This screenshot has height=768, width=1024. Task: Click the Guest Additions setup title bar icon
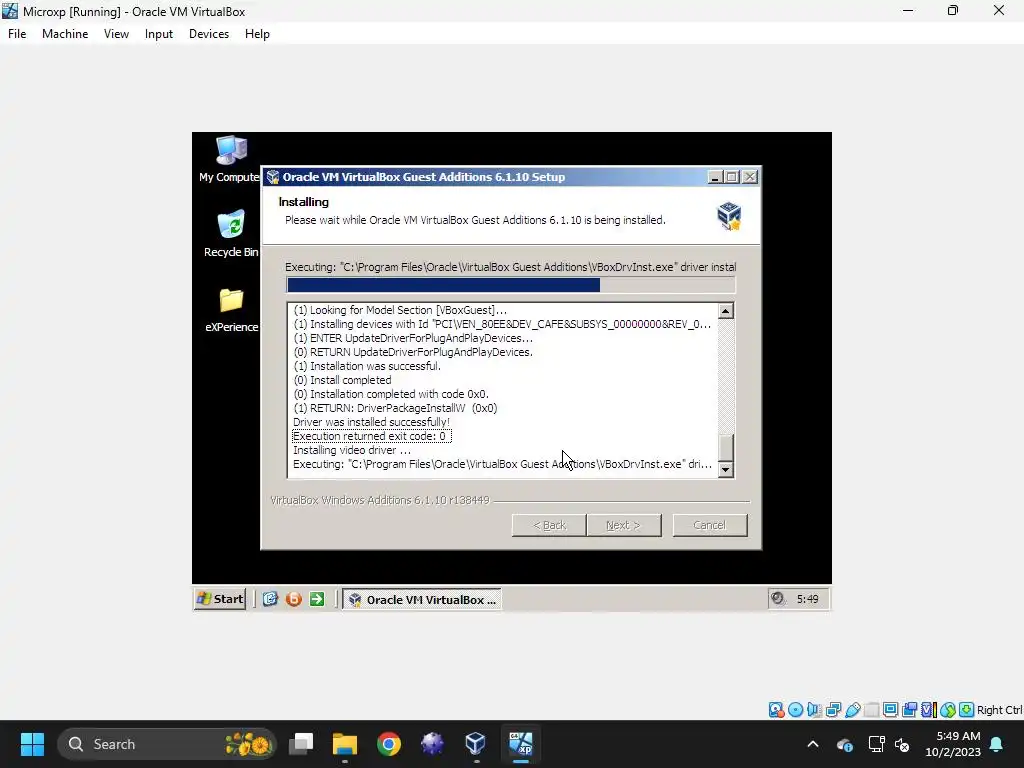(273, 177)
